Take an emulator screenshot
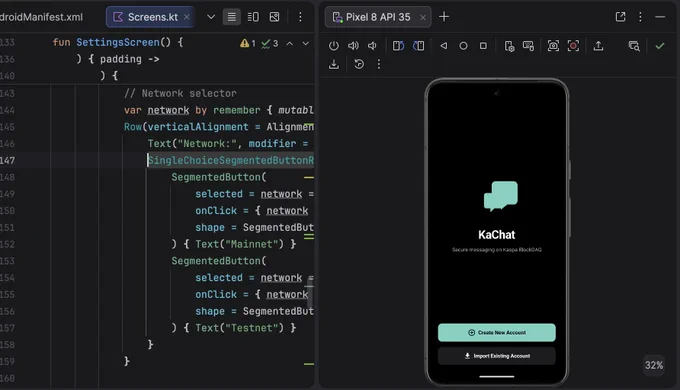Screen dimensions: 680x390 point(553,46)
